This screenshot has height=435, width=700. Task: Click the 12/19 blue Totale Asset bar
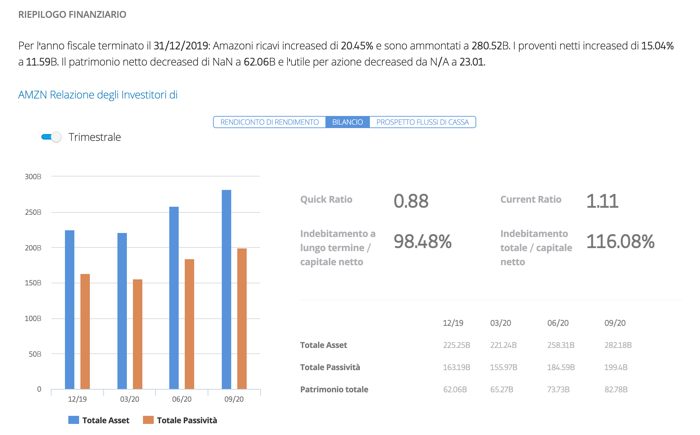70,310
